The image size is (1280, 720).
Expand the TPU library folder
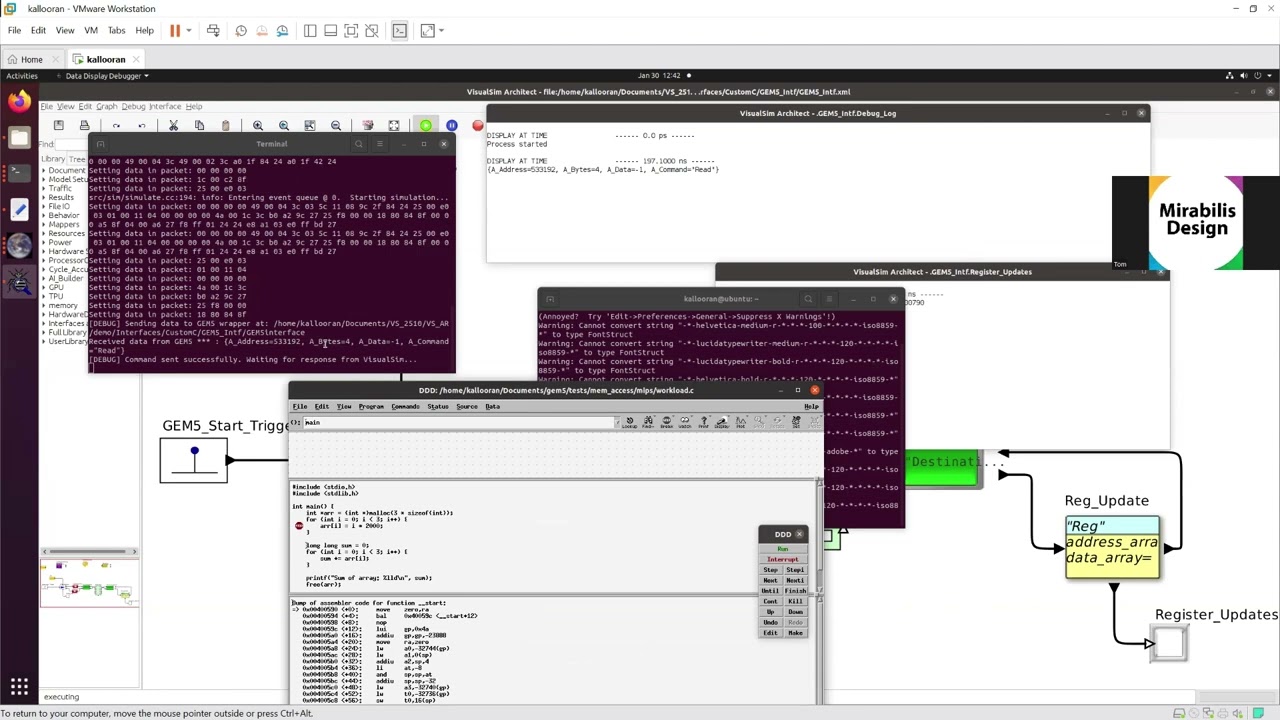pyautogui.click(x=44, y=296)
